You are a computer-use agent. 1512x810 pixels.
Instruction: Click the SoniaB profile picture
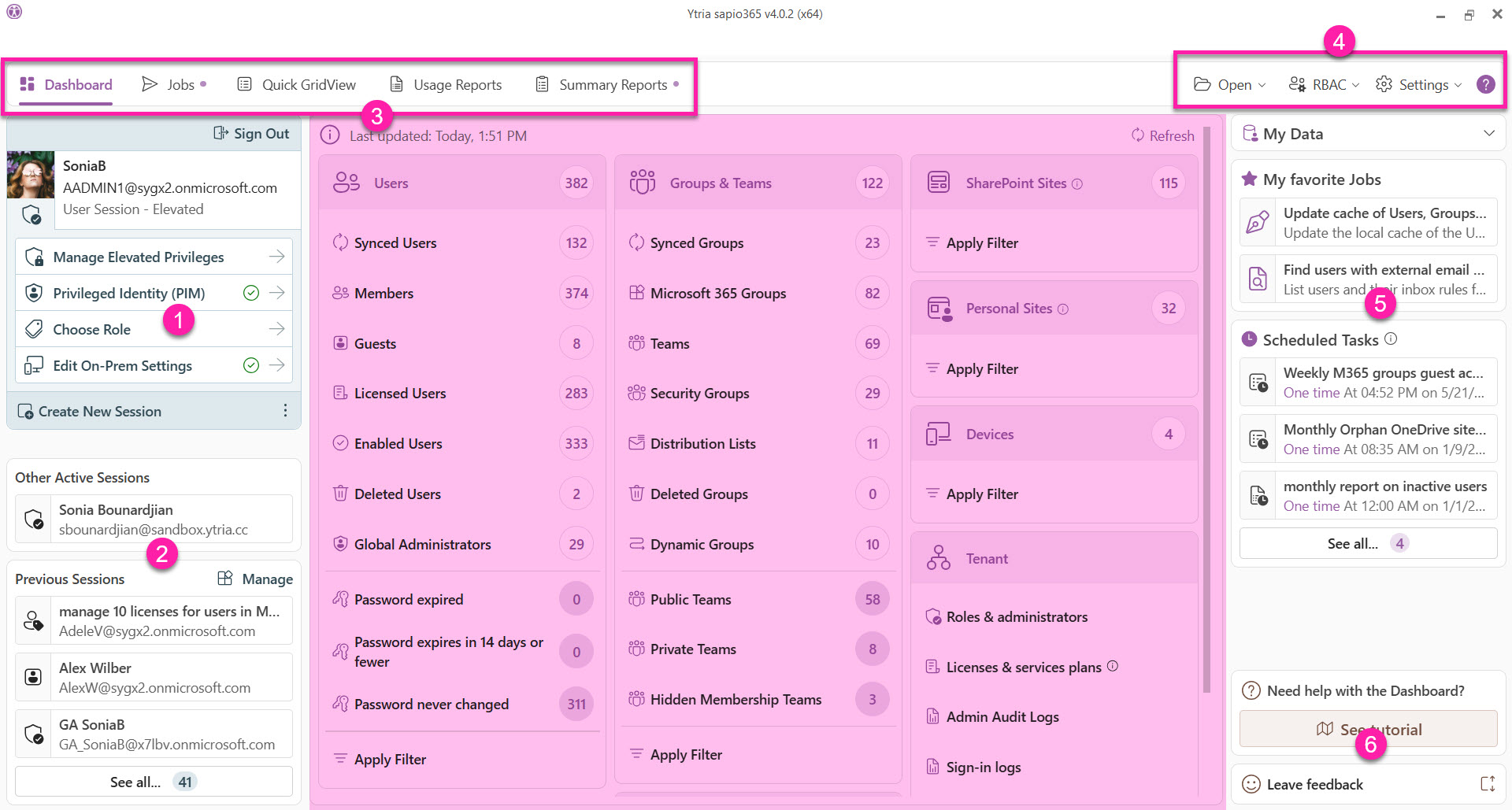coord(31,175)
